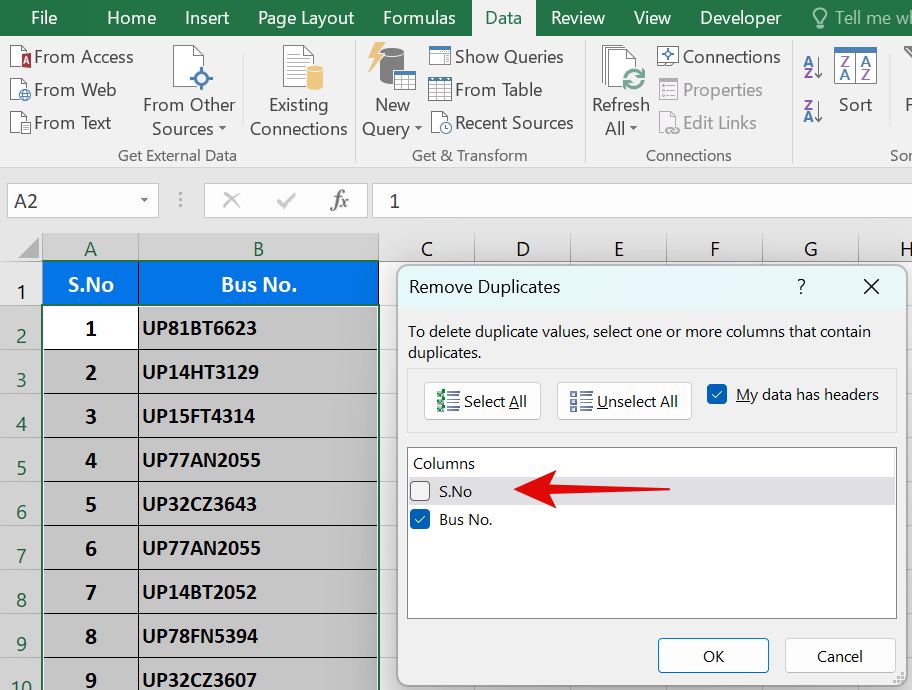Click From Table in Get & Transform
This screenshot has width=912, height=690.
(485, 90)
